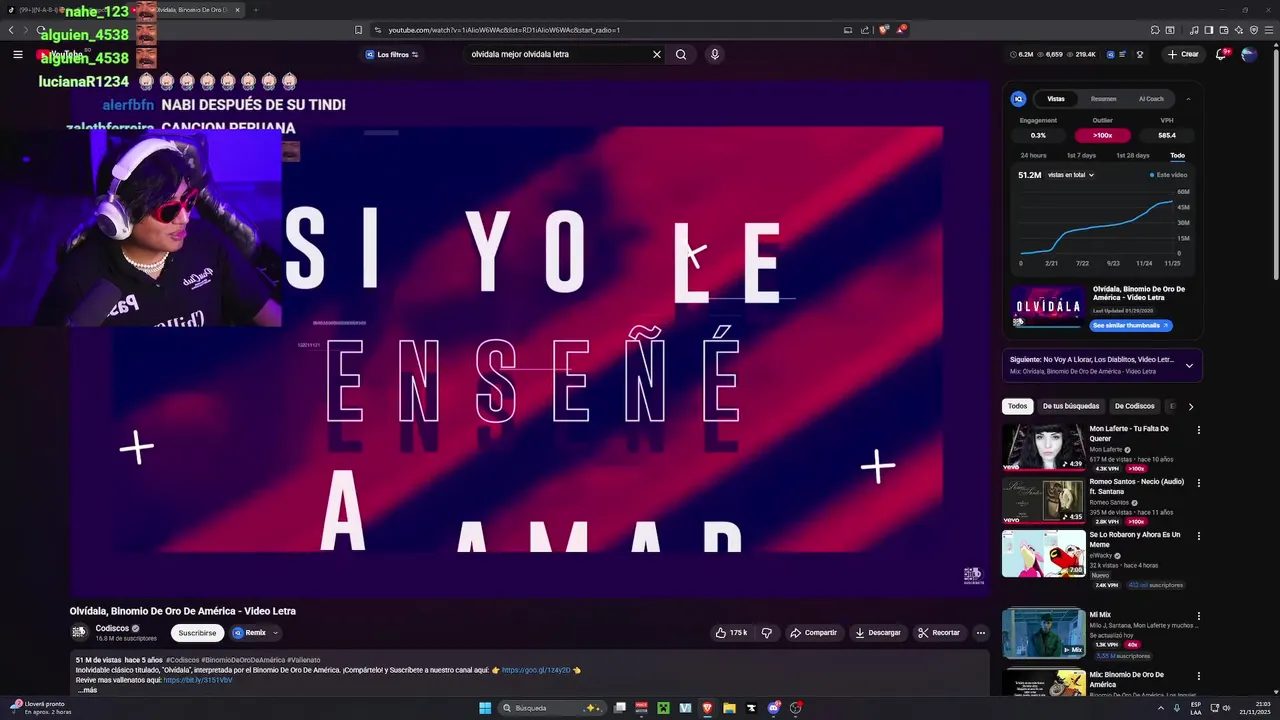Click the Windows taskbar search box
Screen dimensions: 1280x720
click(553, 708)
